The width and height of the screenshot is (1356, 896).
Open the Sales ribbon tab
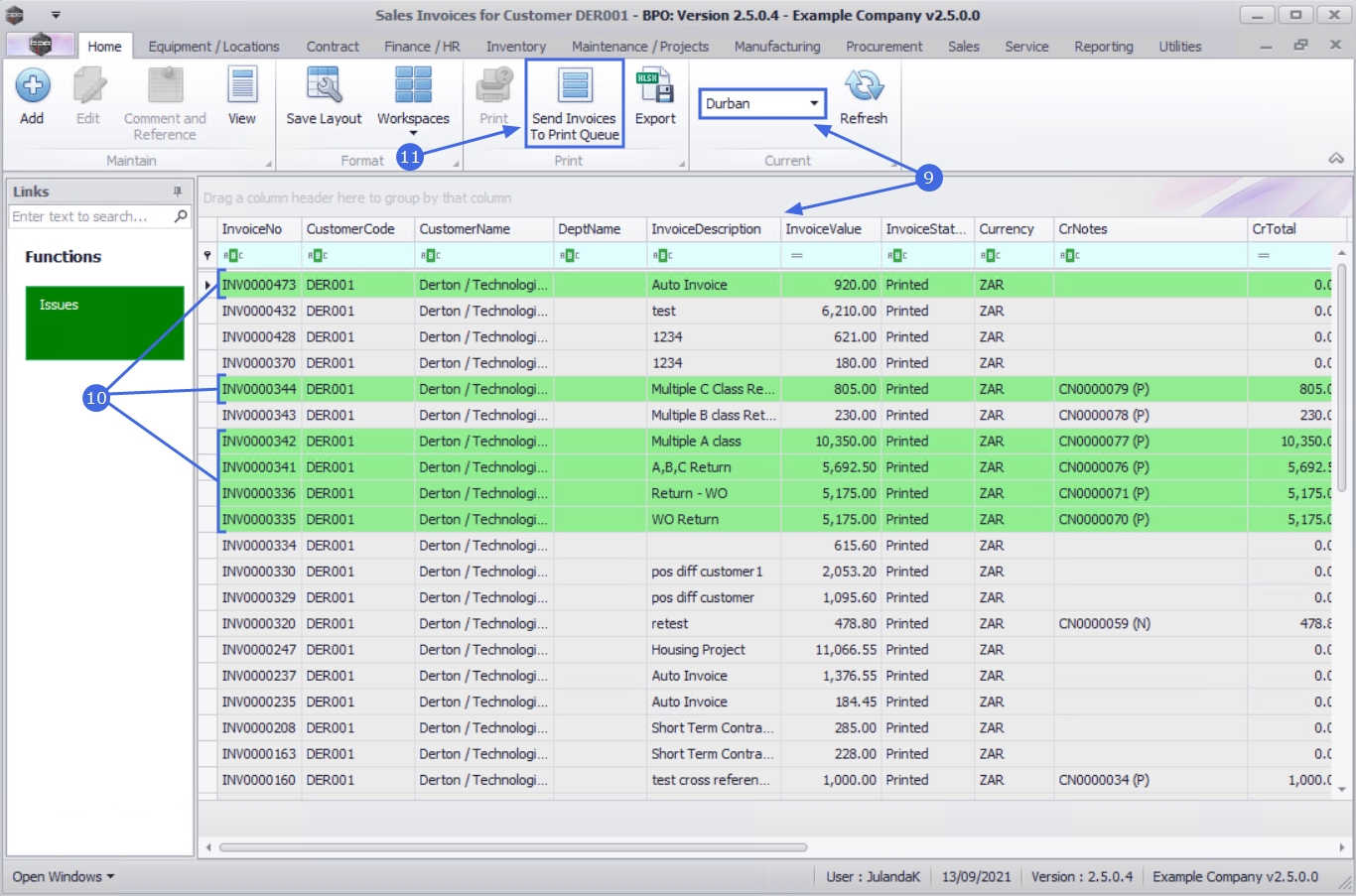[x=963, y=46]
